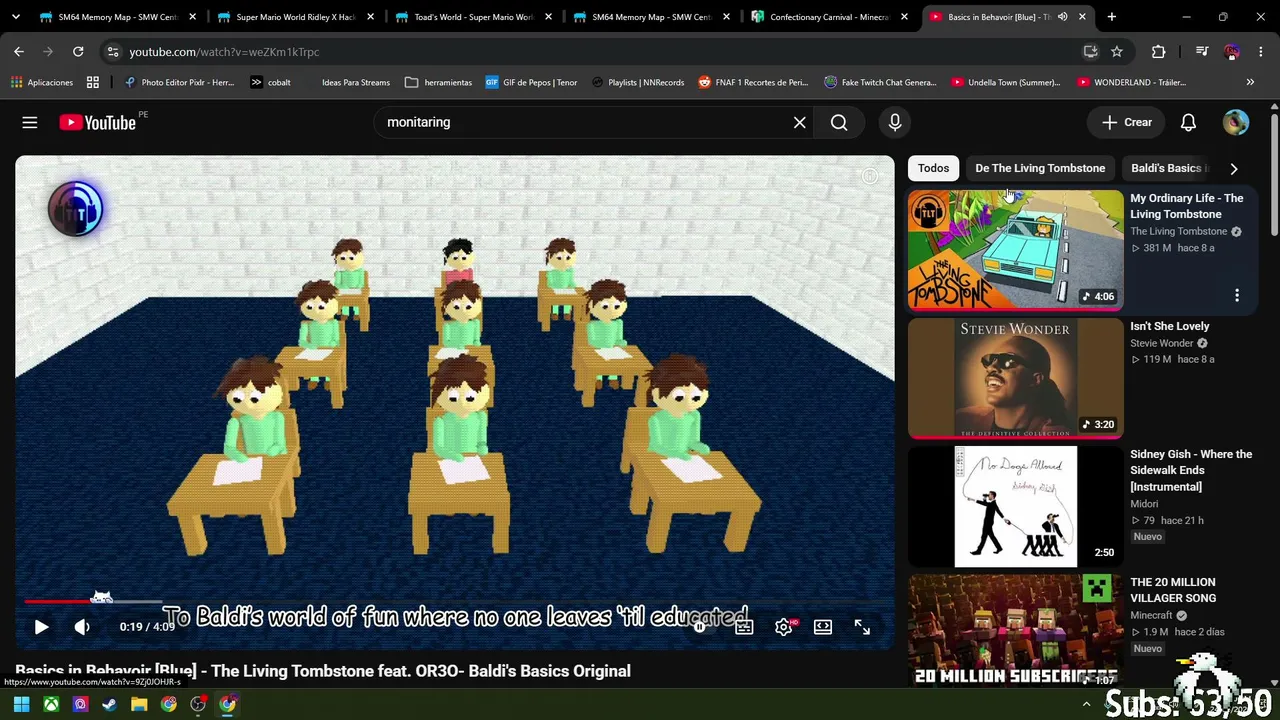
Task: Click the browser address bar URL
Action: tap(224, 52)
